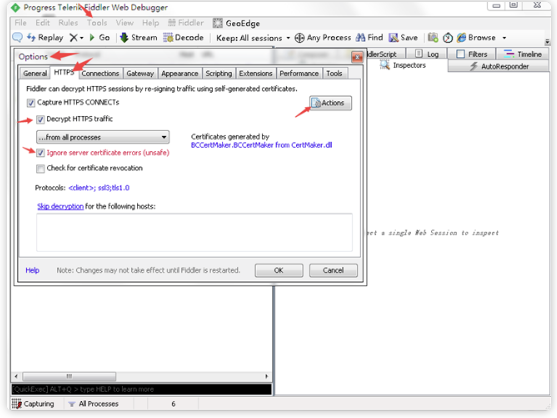Click the Save sessions icon
This screenshot has height=418, width=557.
(393, 37)
